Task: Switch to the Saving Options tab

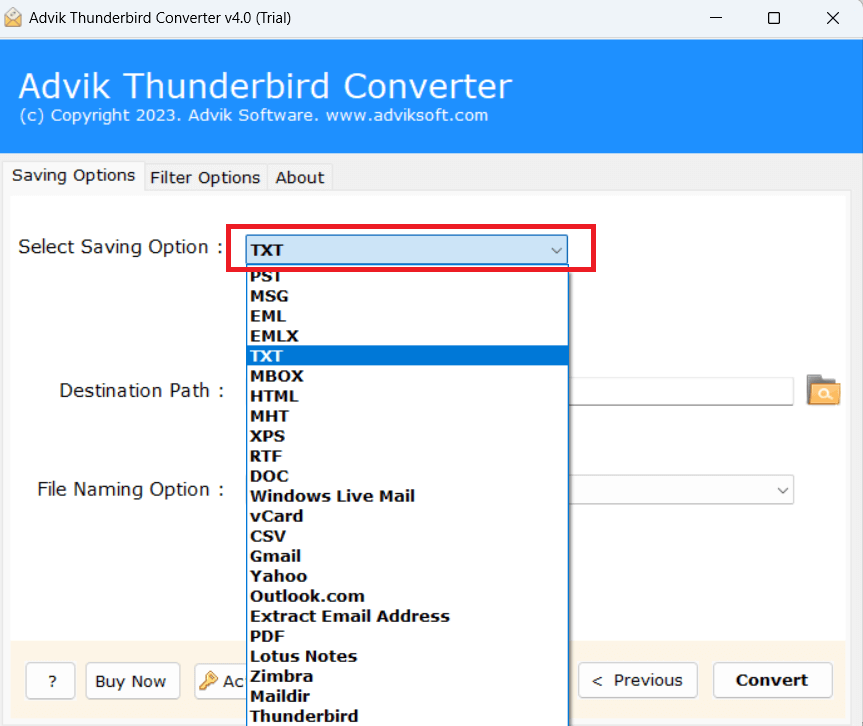Action: click(x=73, y=176)
